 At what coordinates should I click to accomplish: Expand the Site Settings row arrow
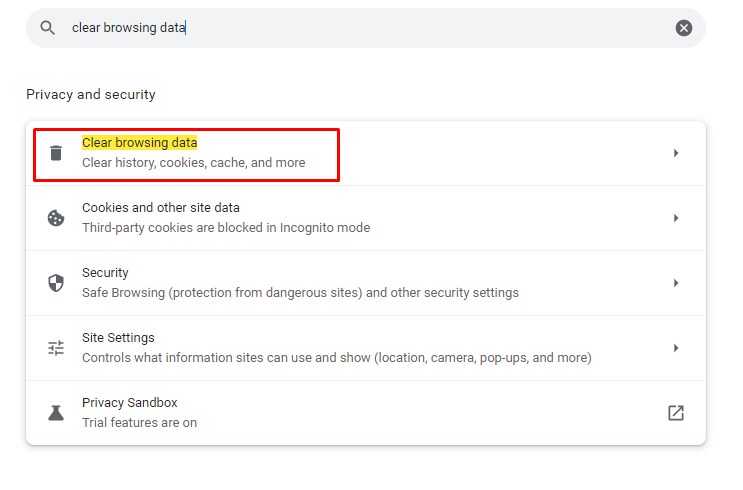tap(676, 348)
